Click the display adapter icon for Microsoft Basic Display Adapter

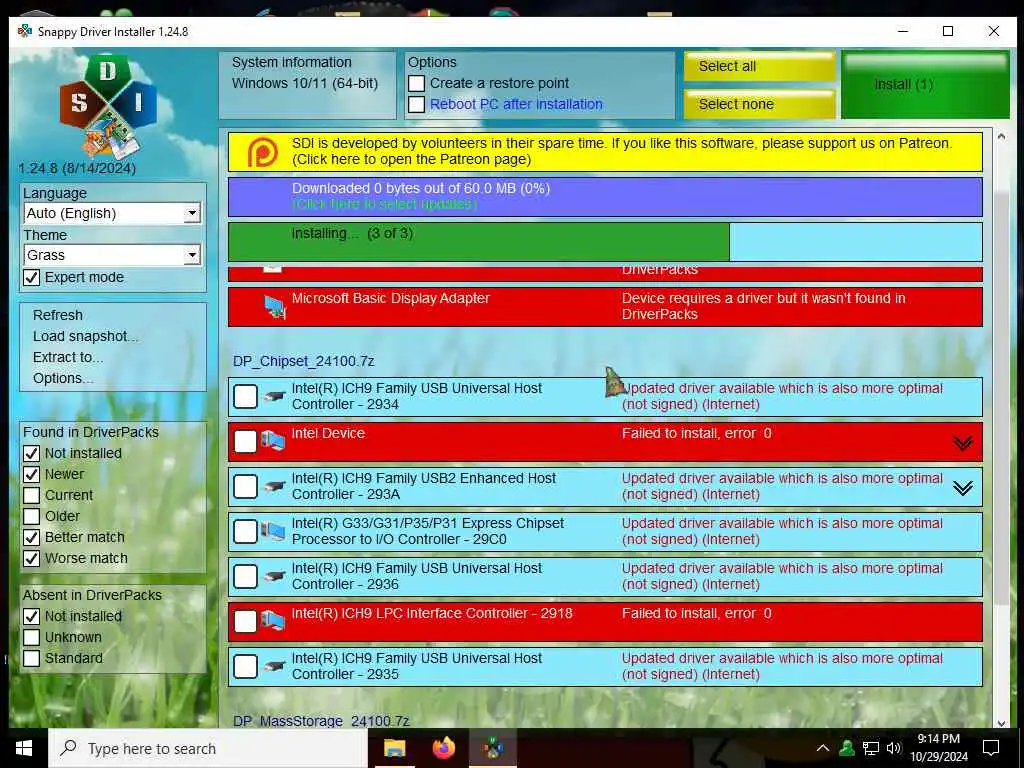275,306
